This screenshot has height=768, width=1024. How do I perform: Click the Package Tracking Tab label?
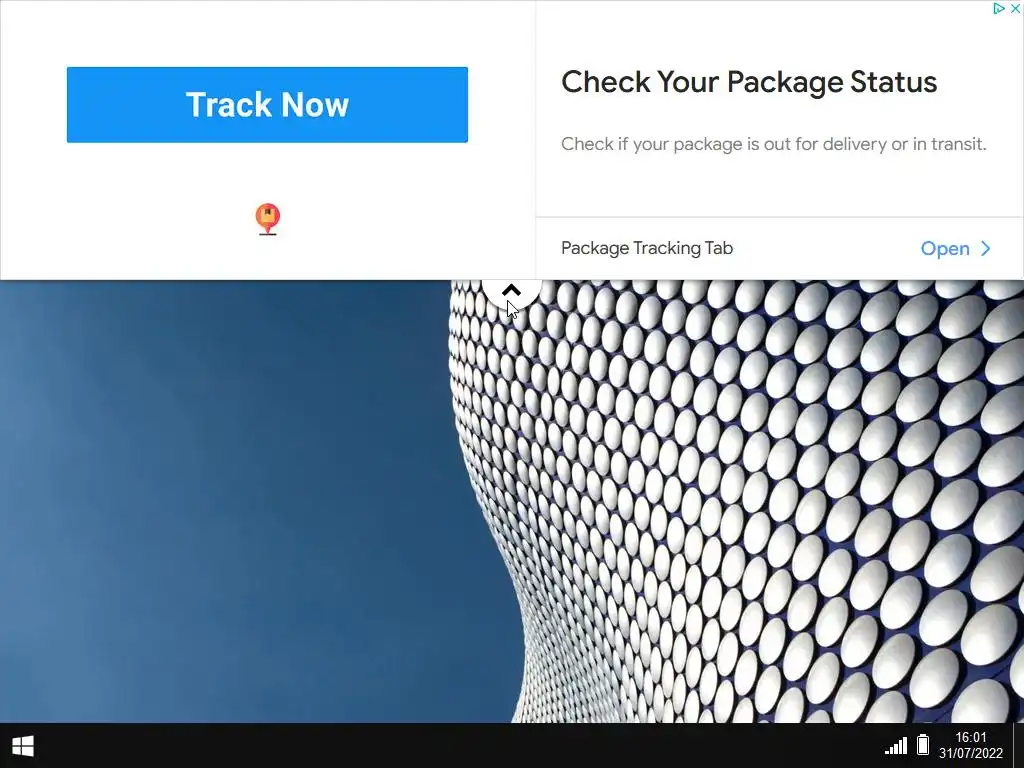(x=647, y=248)
